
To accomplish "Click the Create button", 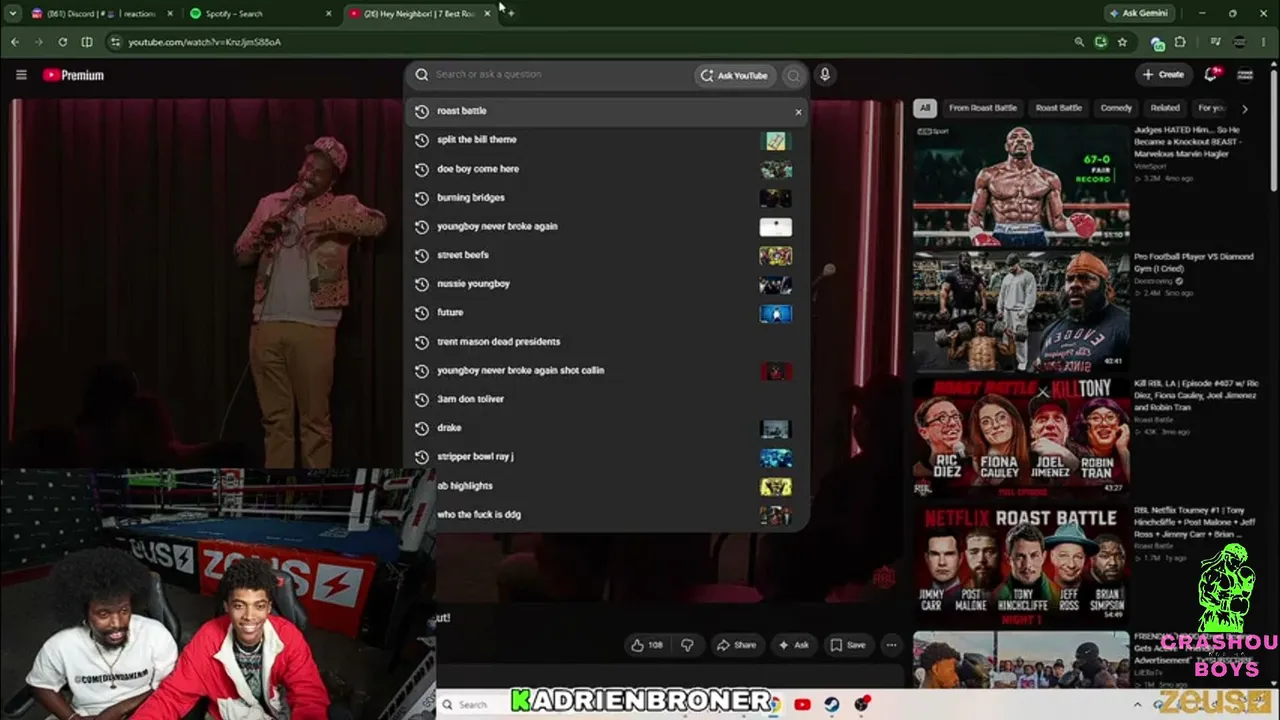I will [x=1164, y=75].
